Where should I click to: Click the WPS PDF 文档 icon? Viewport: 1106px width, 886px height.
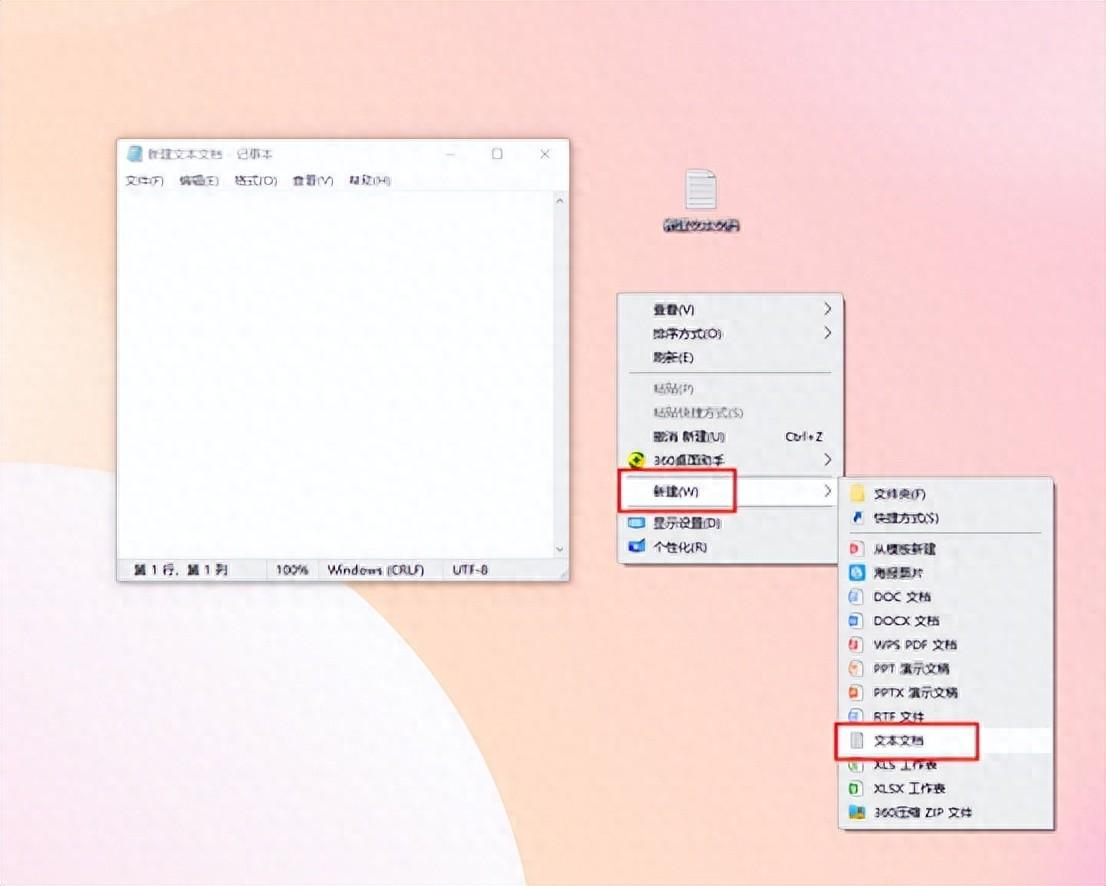[x=856, y=645]
